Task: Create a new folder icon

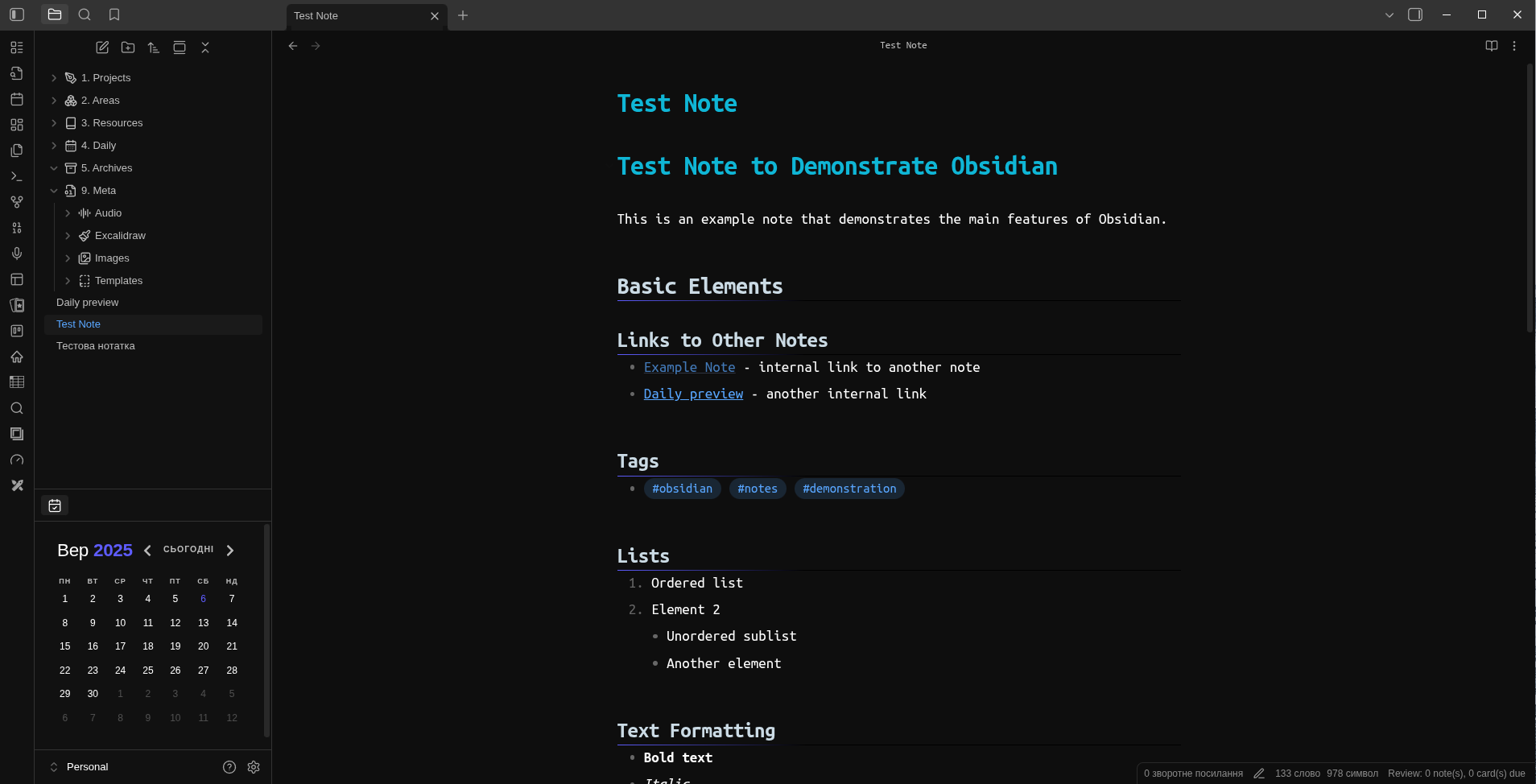Action: [x=128, y=47]
